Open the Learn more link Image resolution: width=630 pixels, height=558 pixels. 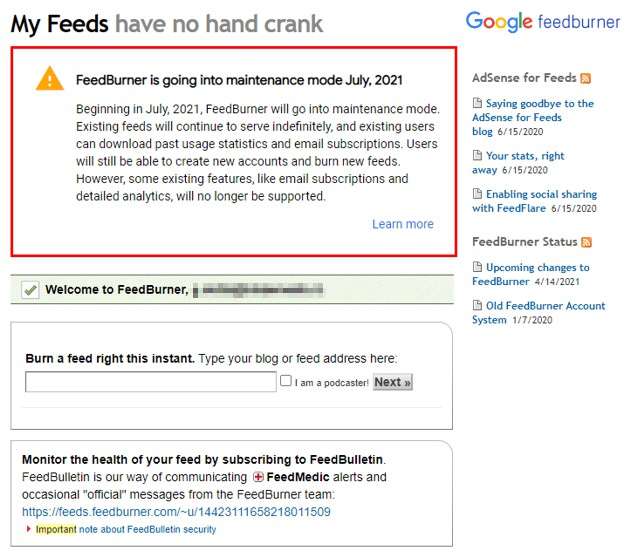[402, 224]
